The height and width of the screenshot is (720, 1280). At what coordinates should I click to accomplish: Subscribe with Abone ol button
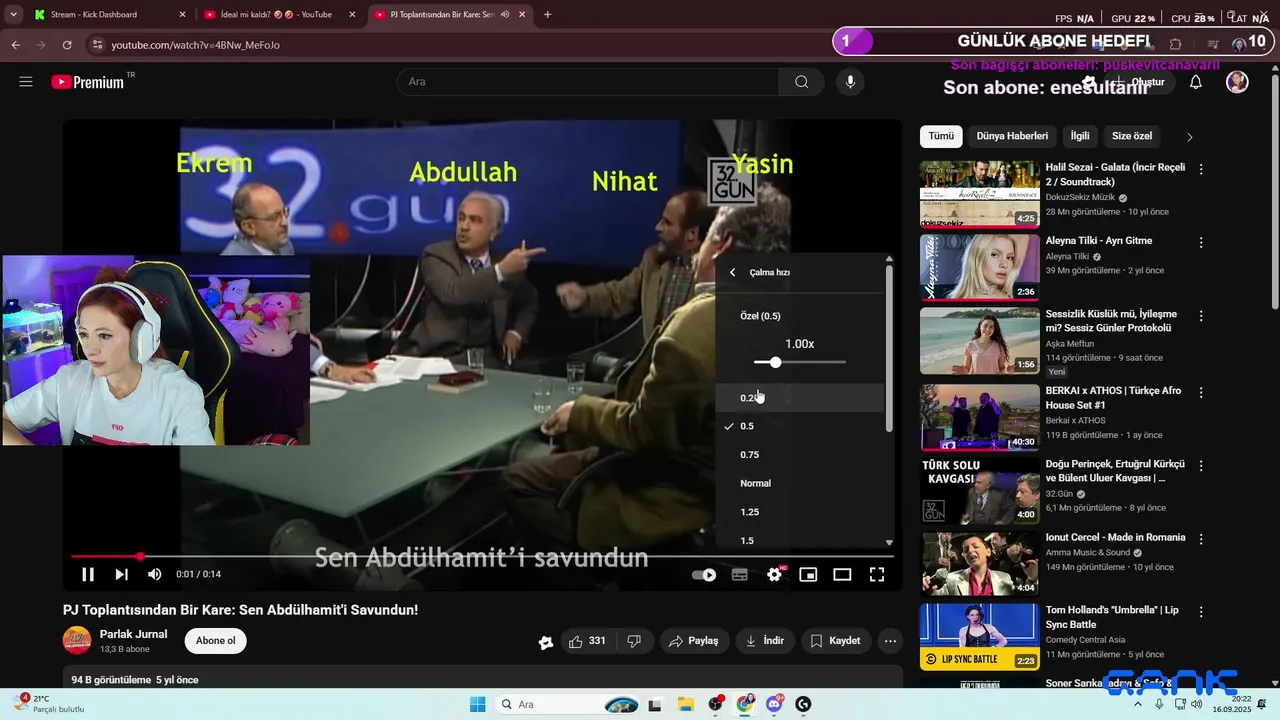(216, 641)
